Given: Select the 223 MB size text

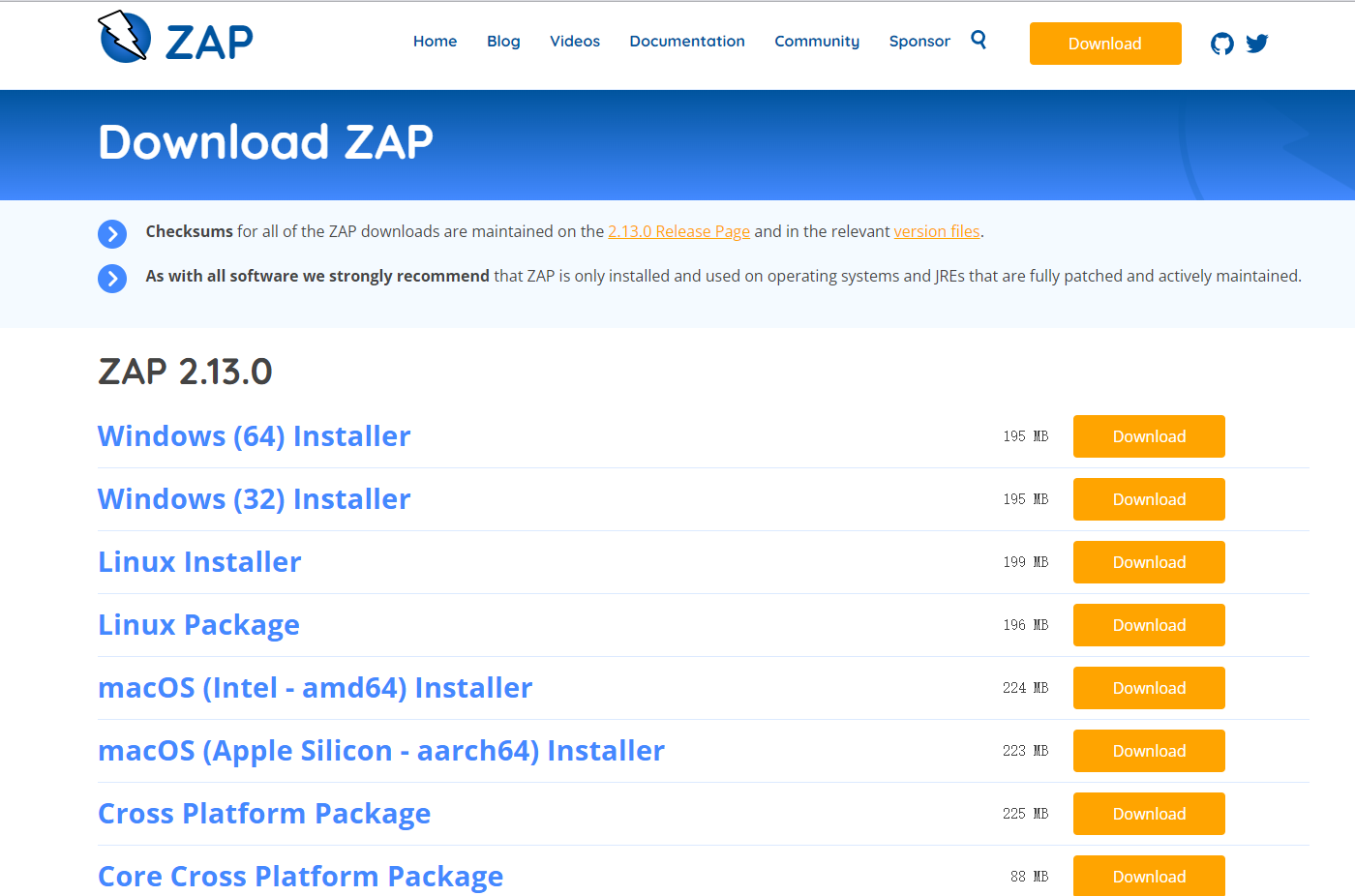Looking at the screenshot, I should 1026,751.
